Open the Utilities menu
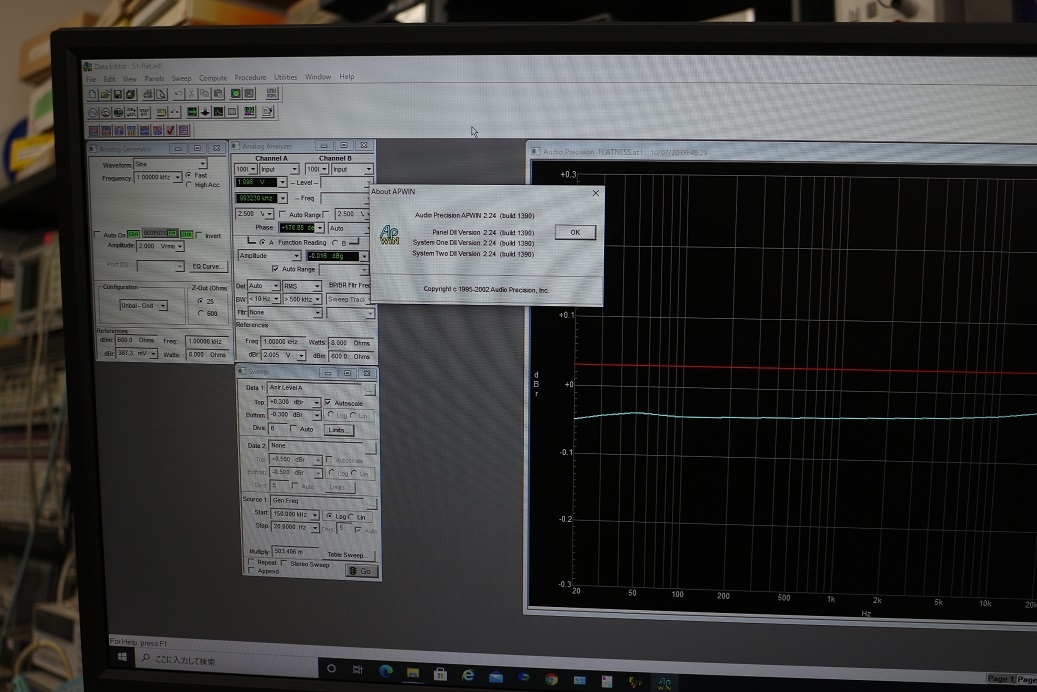This screenshot has width=1037, height=692. point(286,77)
